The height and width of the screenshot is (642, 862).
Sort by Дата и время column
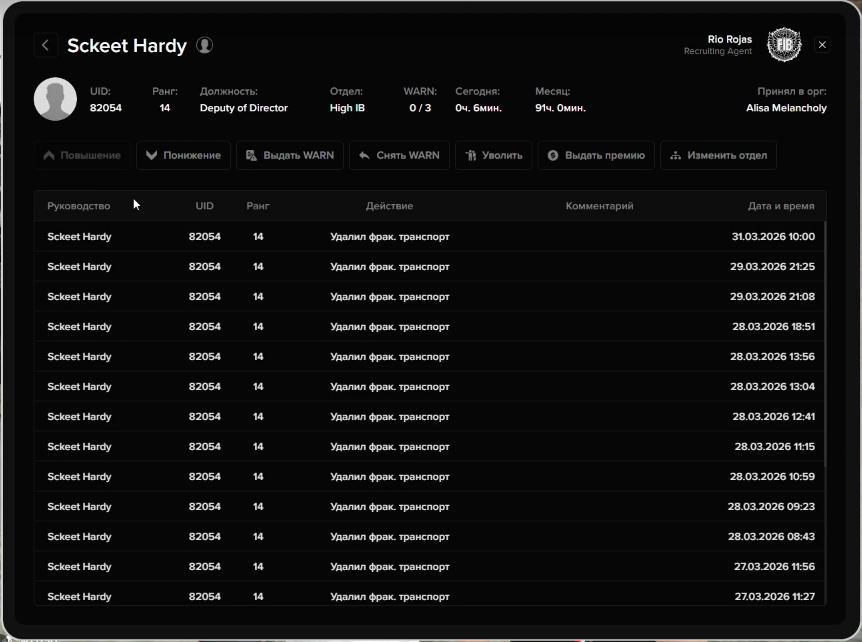781,206
